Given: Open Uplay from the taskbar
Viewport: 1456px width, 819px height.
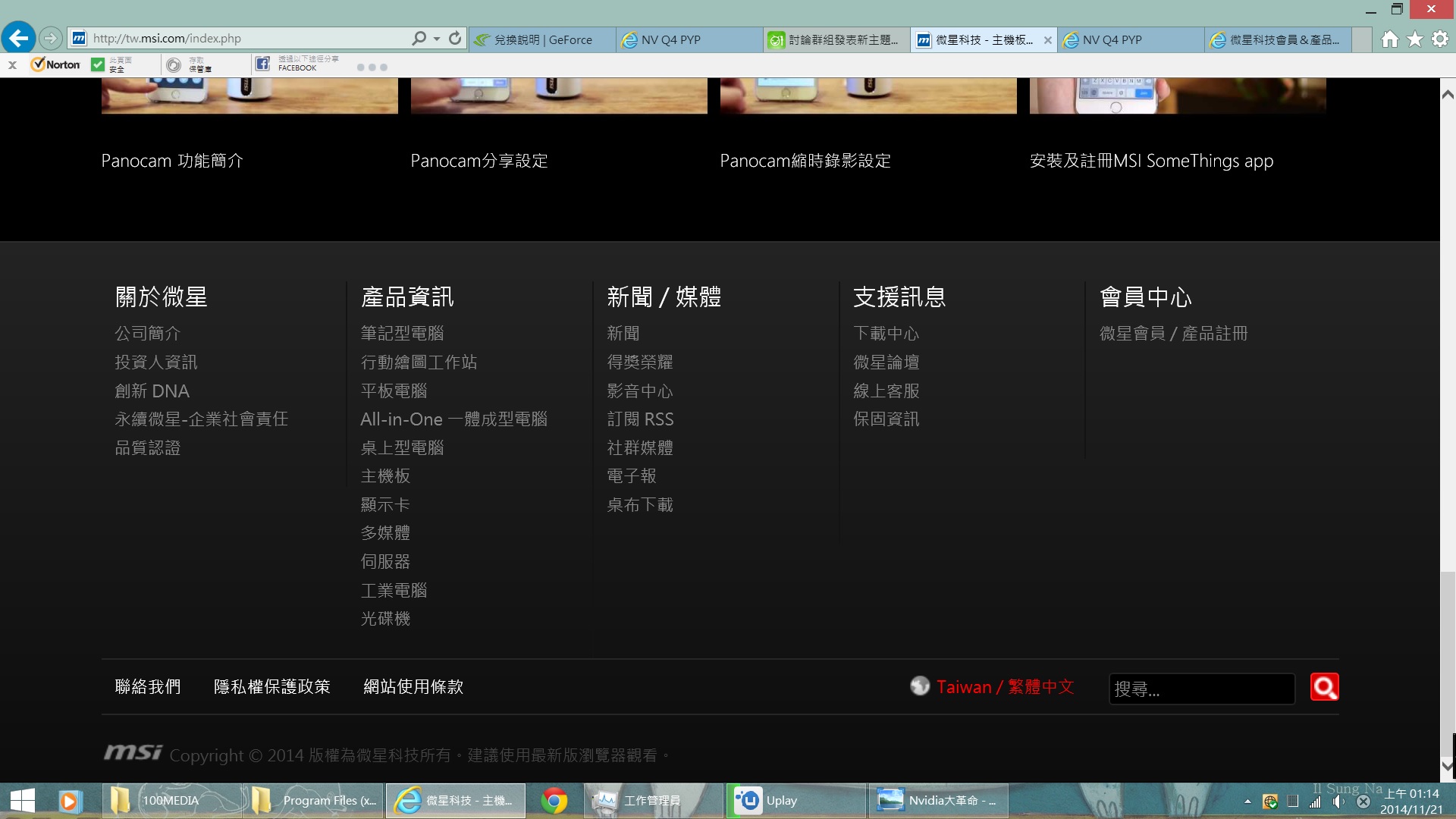Looking at the screenshot, I should click(x=796, y=801).
